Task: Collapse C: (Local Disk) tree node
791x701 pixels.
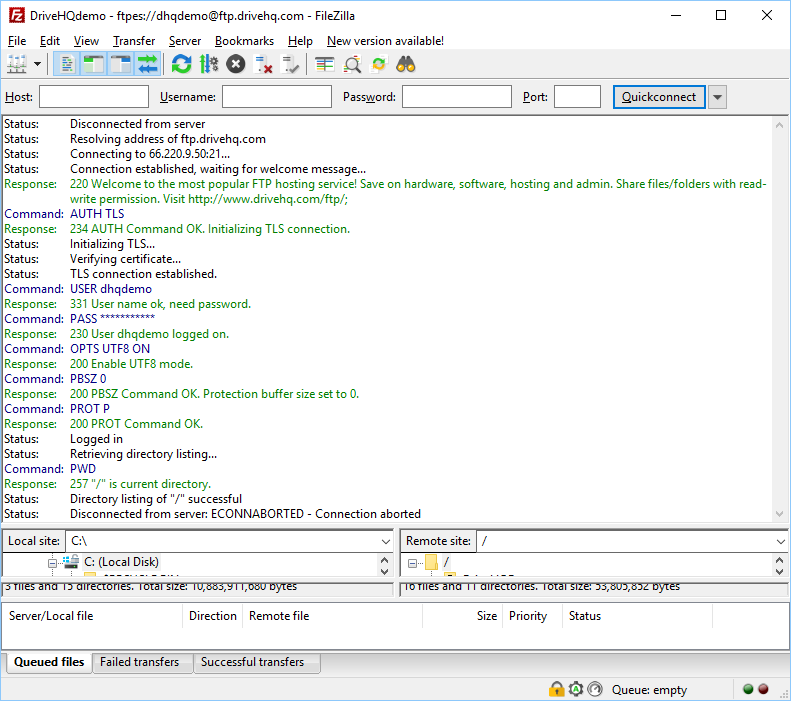Action: pyautogui.click(x=52, y=562)
